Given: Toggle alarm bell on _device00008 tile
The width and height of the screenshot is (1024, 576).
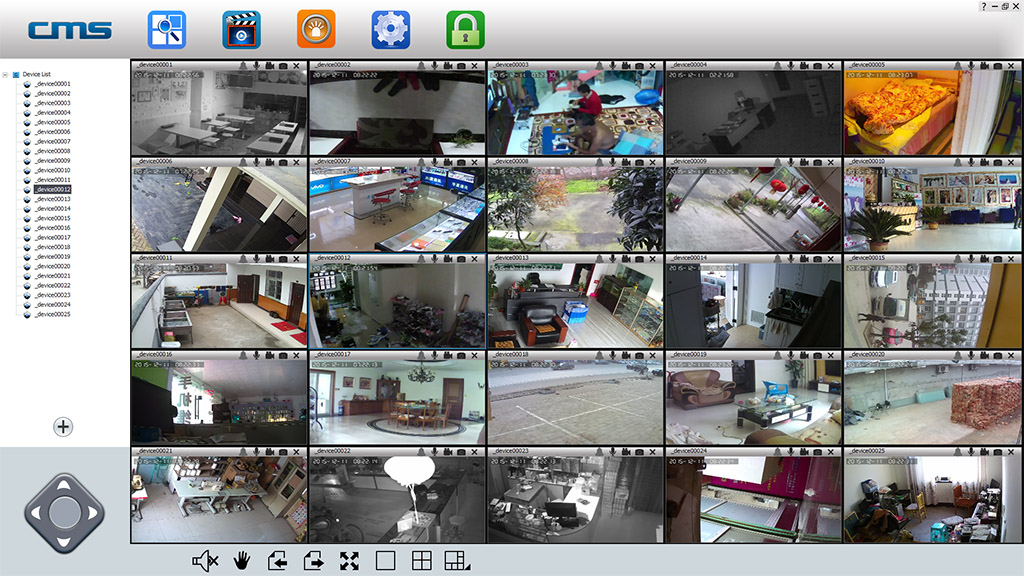Looking at the screenshot, I should [x=599, y=163].
